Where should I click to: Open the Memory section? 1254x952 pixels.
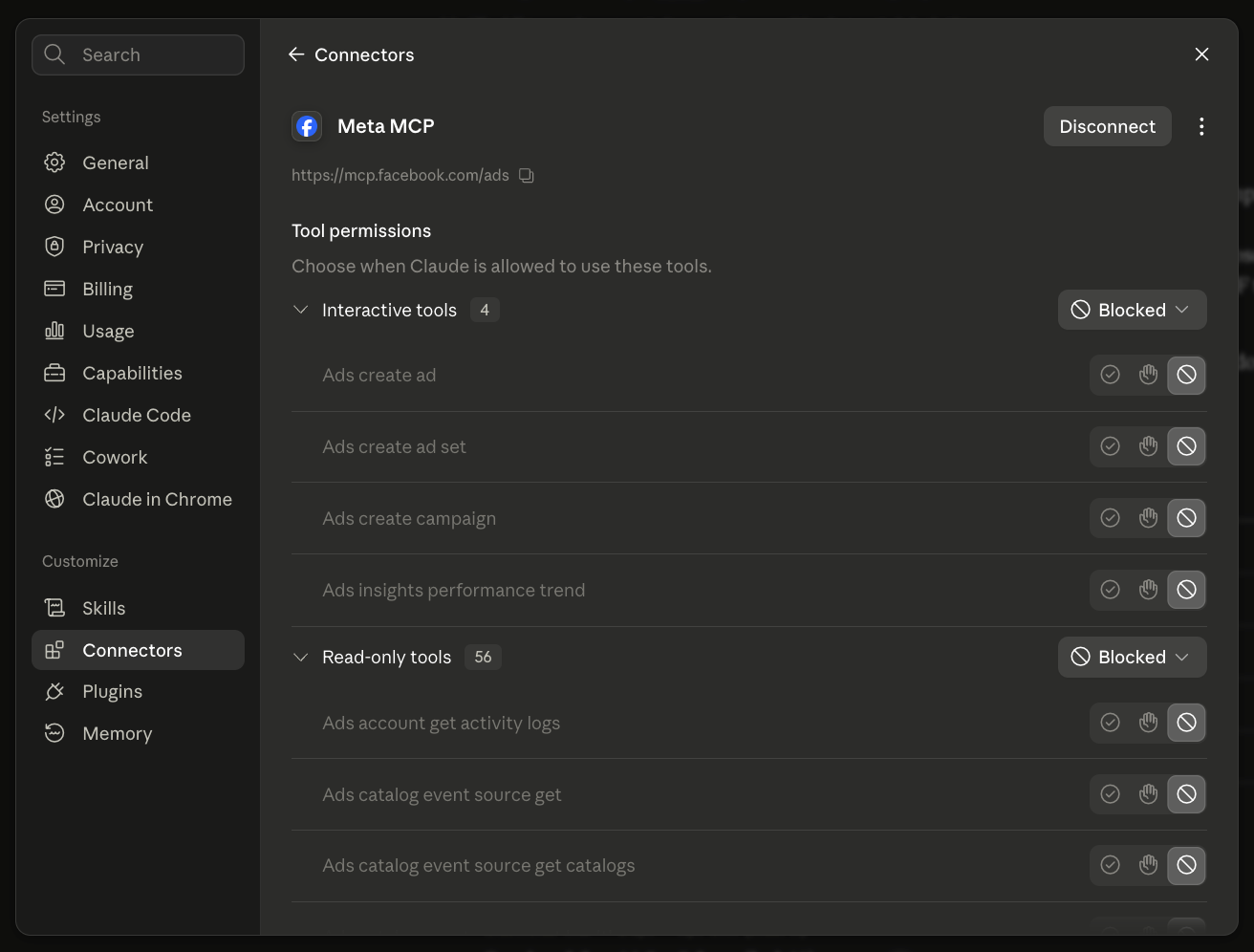(138, 733)
